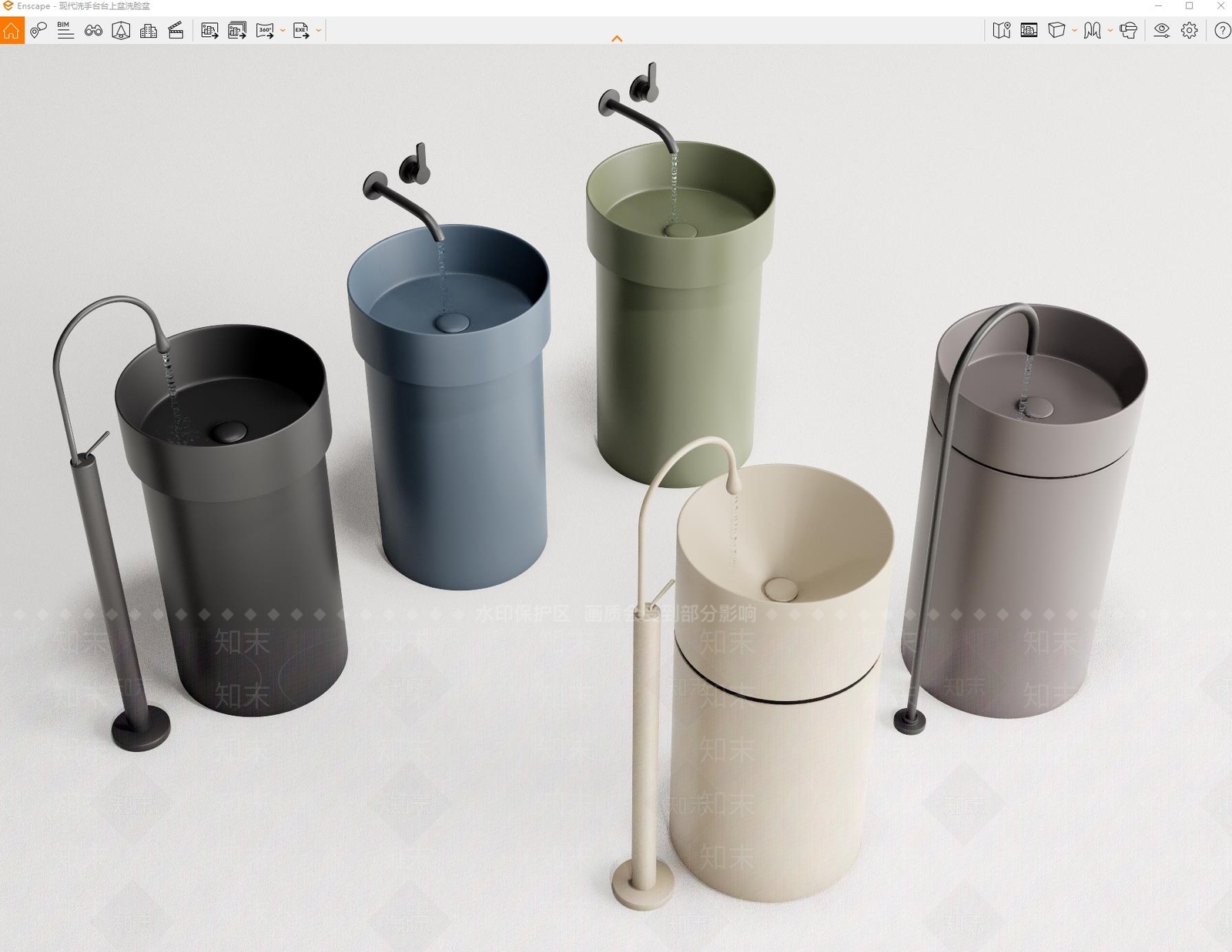1232x952 pixels.
Task: Export EXE standalone file icon
Action: pos(301,31)
